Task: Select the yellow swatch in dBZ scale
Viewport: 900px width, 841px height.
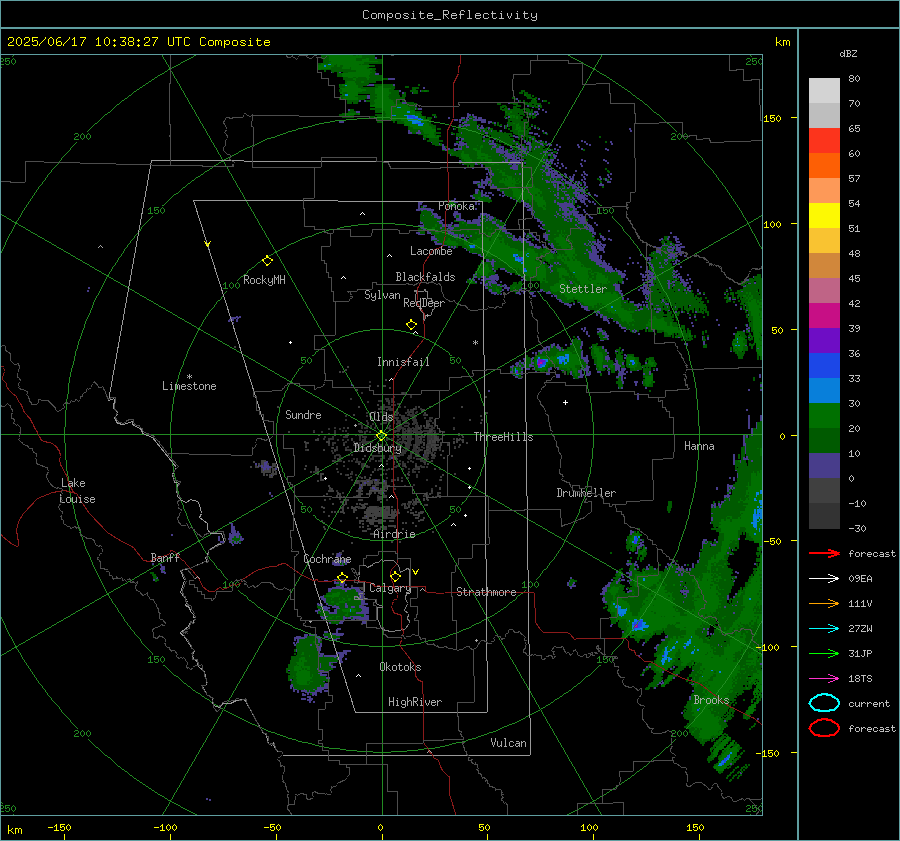Action: 824,216
